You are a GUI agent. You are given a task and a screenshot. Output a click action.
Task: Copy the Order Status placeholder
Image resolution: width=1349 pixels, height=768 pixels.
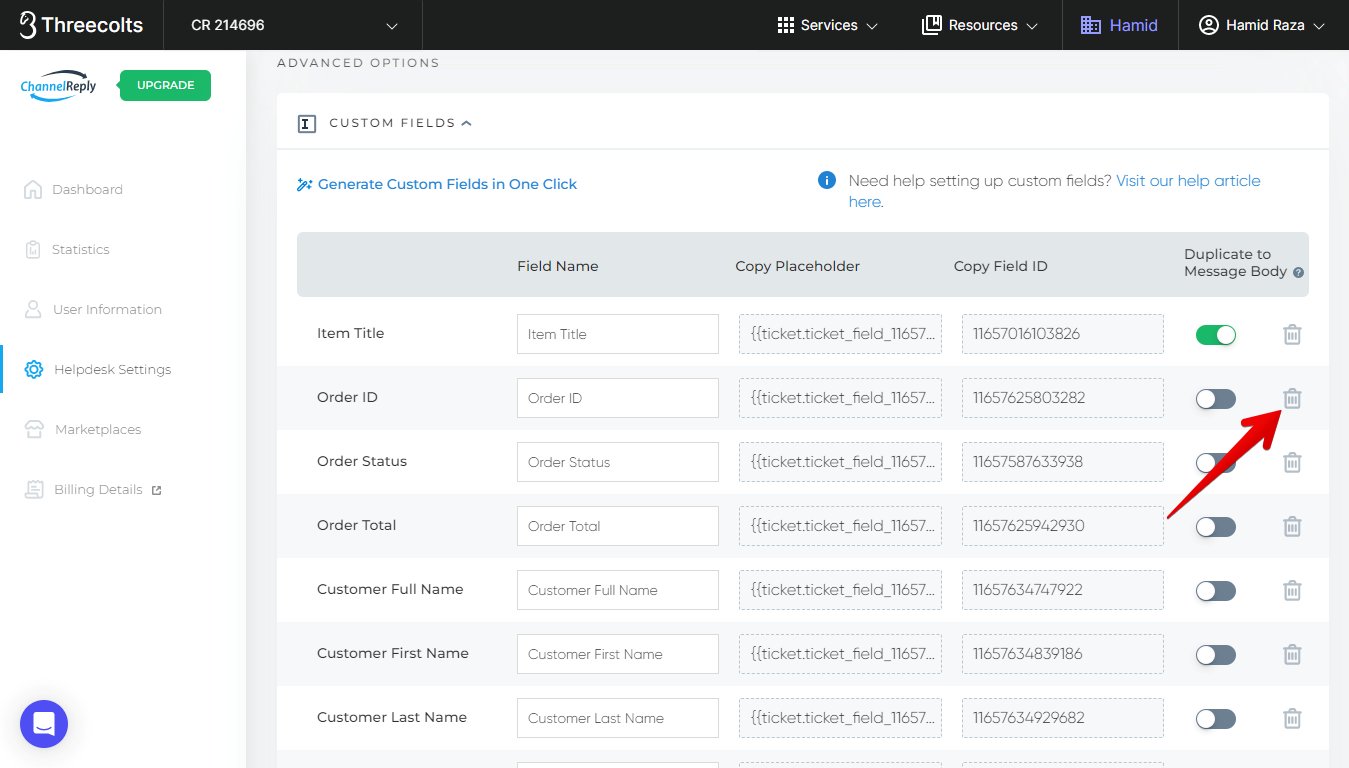click(x=840, y=462)
